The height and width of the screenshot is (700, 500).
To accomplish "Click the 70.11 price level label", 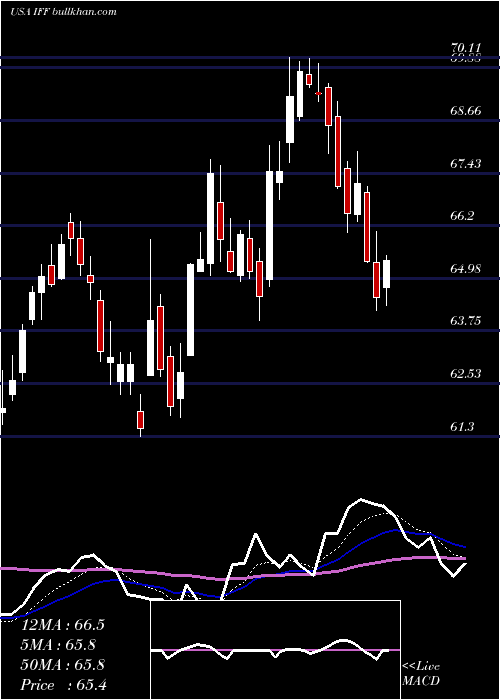I will [x=466, y=48].
